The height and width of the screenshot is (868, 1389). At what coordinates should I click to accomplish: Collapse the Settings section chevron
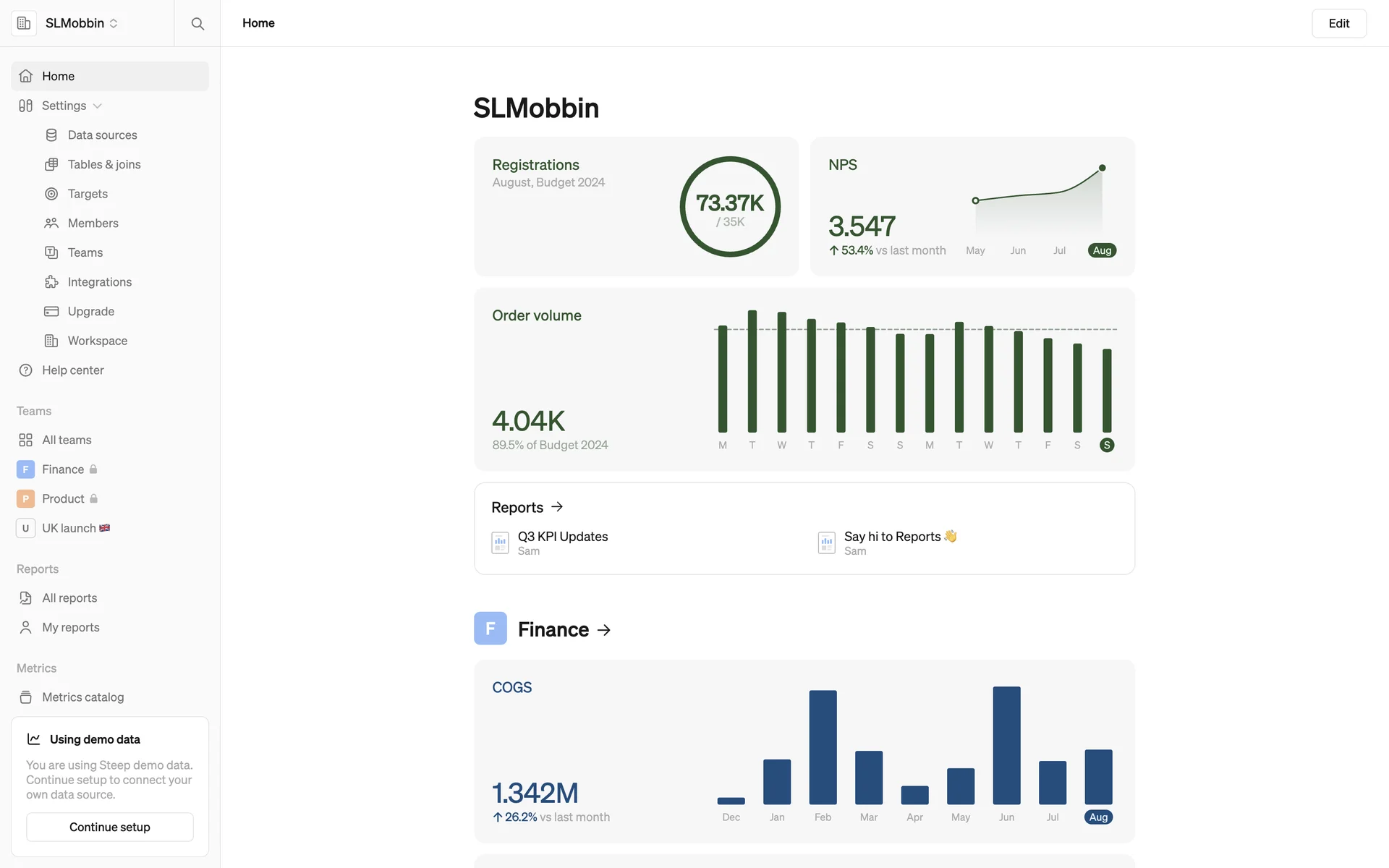click(98, 106)
